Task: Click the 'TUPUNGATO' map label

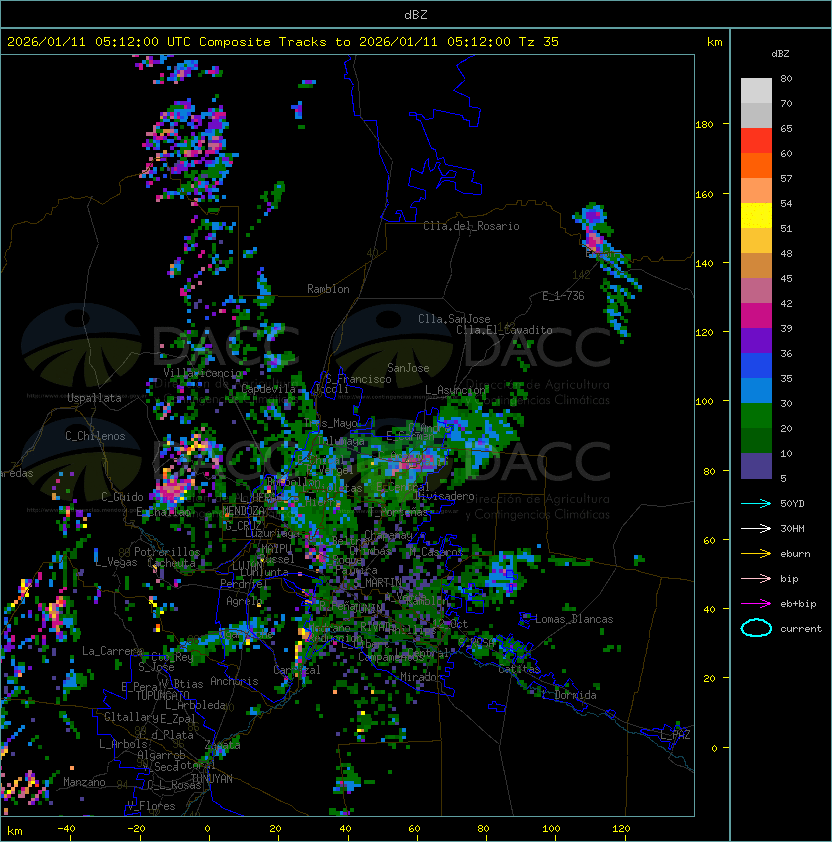Action: 162,695
